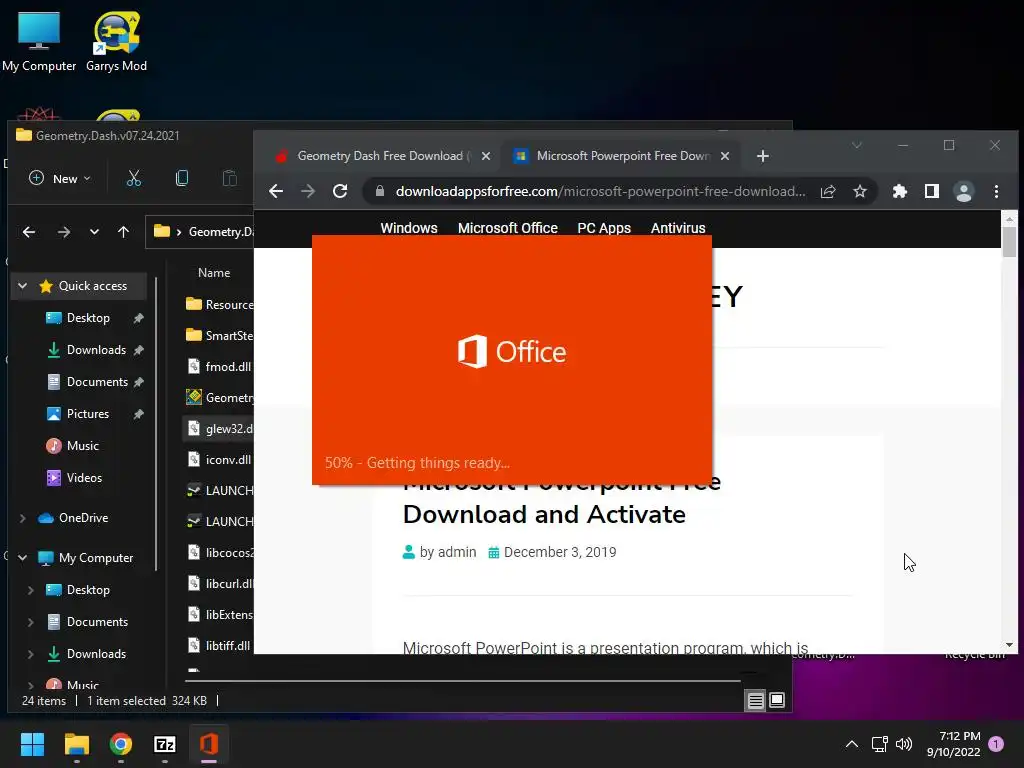
Task: Click the December 3, 2019 date link
Action: click(x=560, y=552)
